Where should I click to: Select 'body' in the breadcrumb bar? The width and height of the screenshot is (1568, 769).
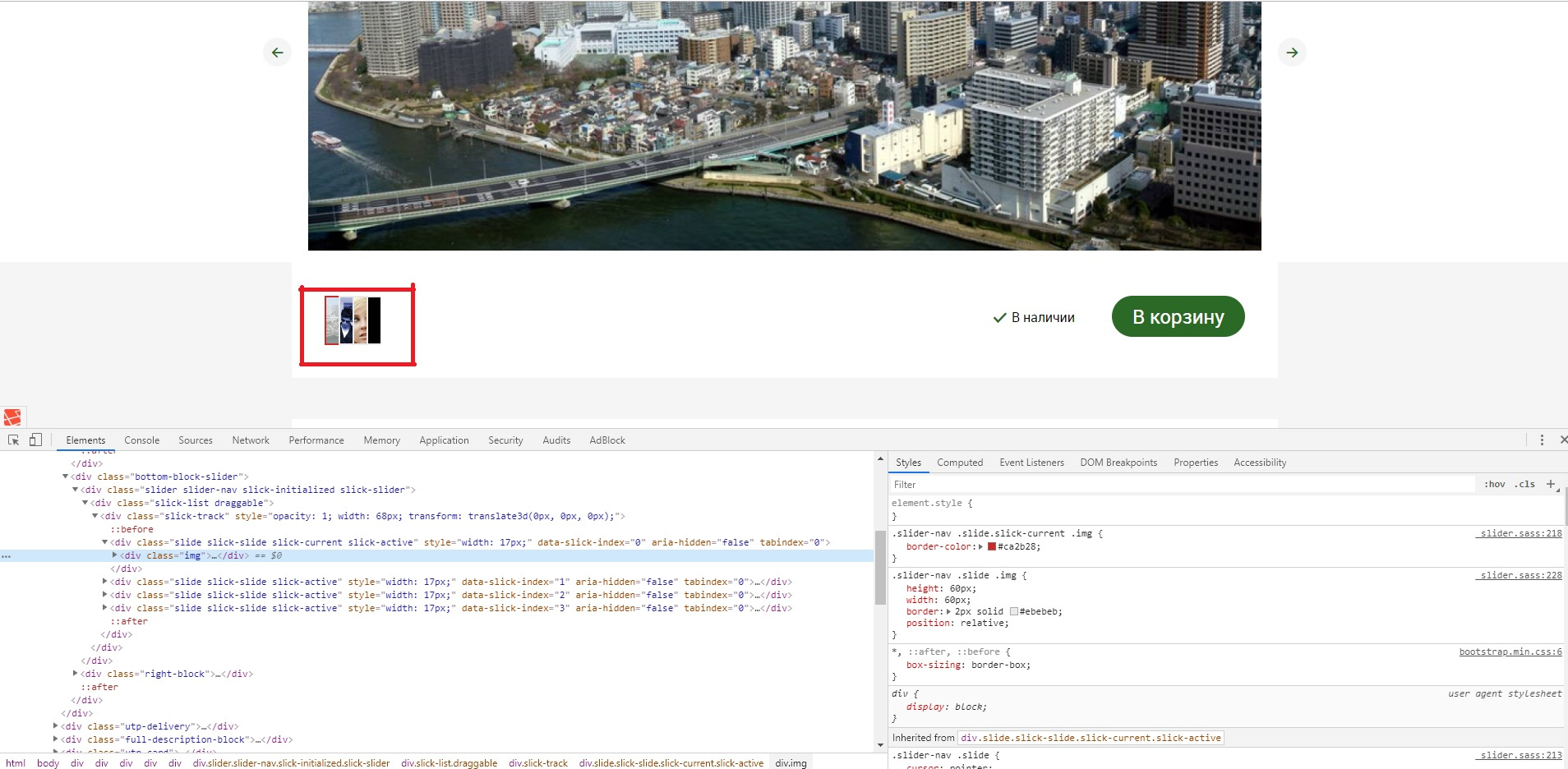[48, 763]
